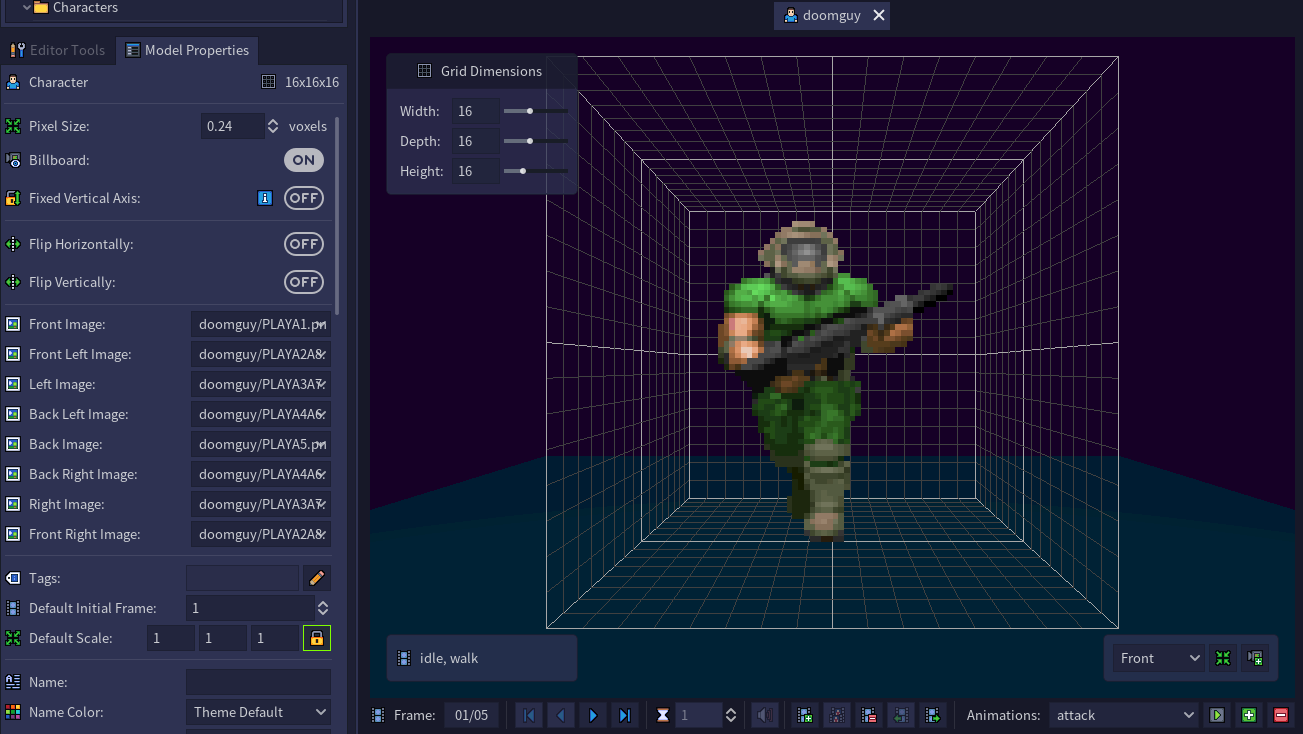Select the Model Properties tab
This screenshot has height=734, width=1303.
pos(187,50)
